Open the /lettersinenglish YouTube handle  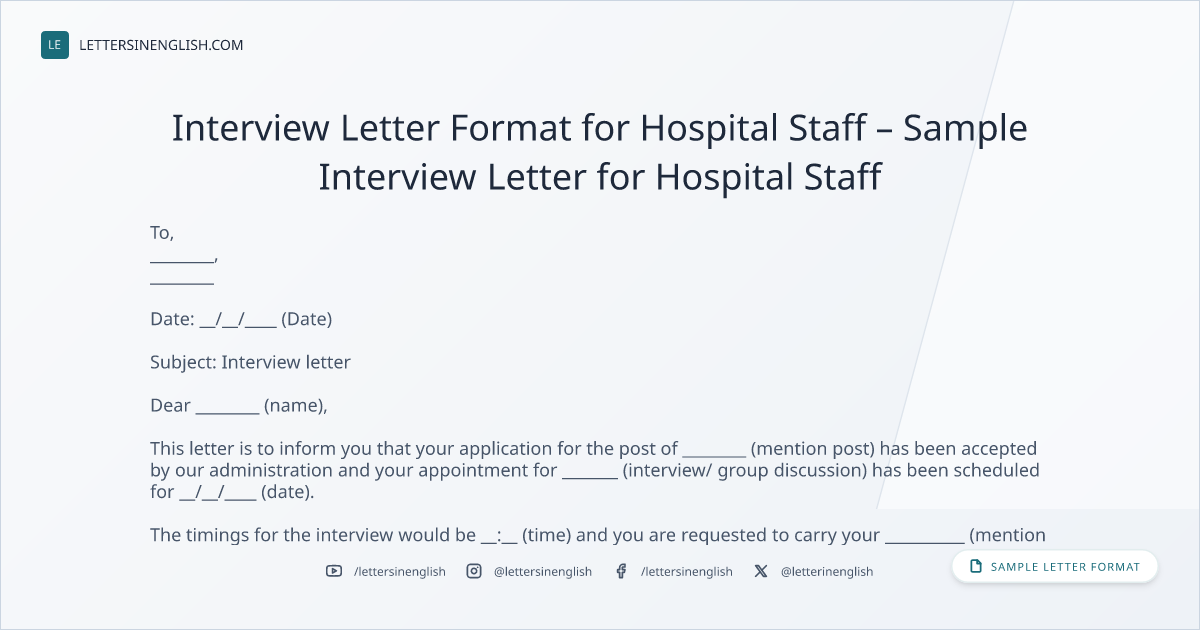pyautogui.click(x=400, y=572)
